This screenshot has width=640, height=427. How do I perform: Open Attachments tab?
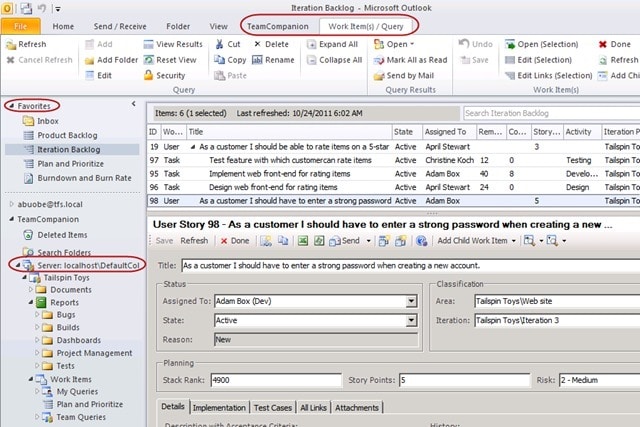[x=357, y=407]
